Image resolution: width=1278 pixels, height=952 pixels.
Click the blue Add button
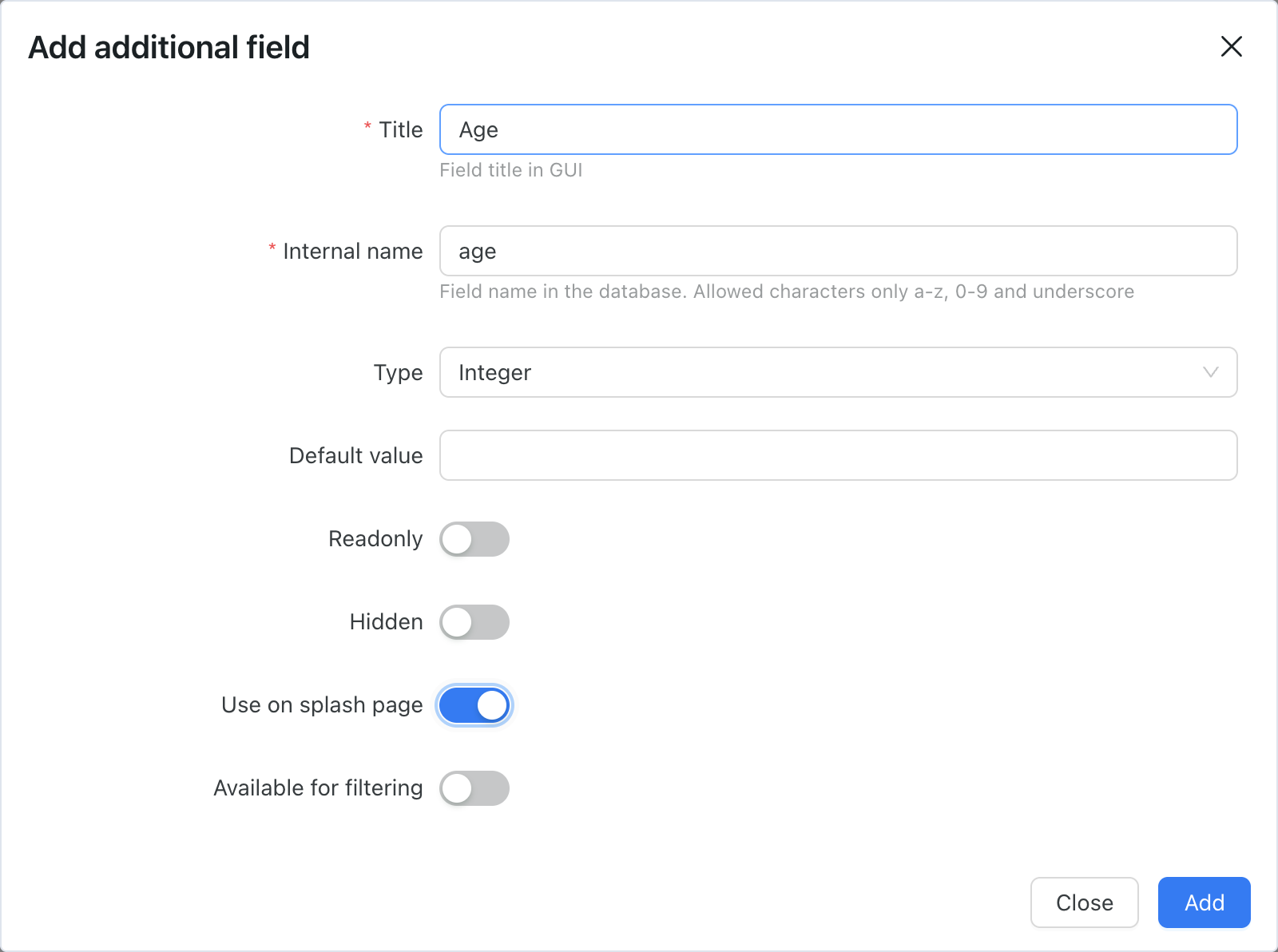tap(1204, 902)
